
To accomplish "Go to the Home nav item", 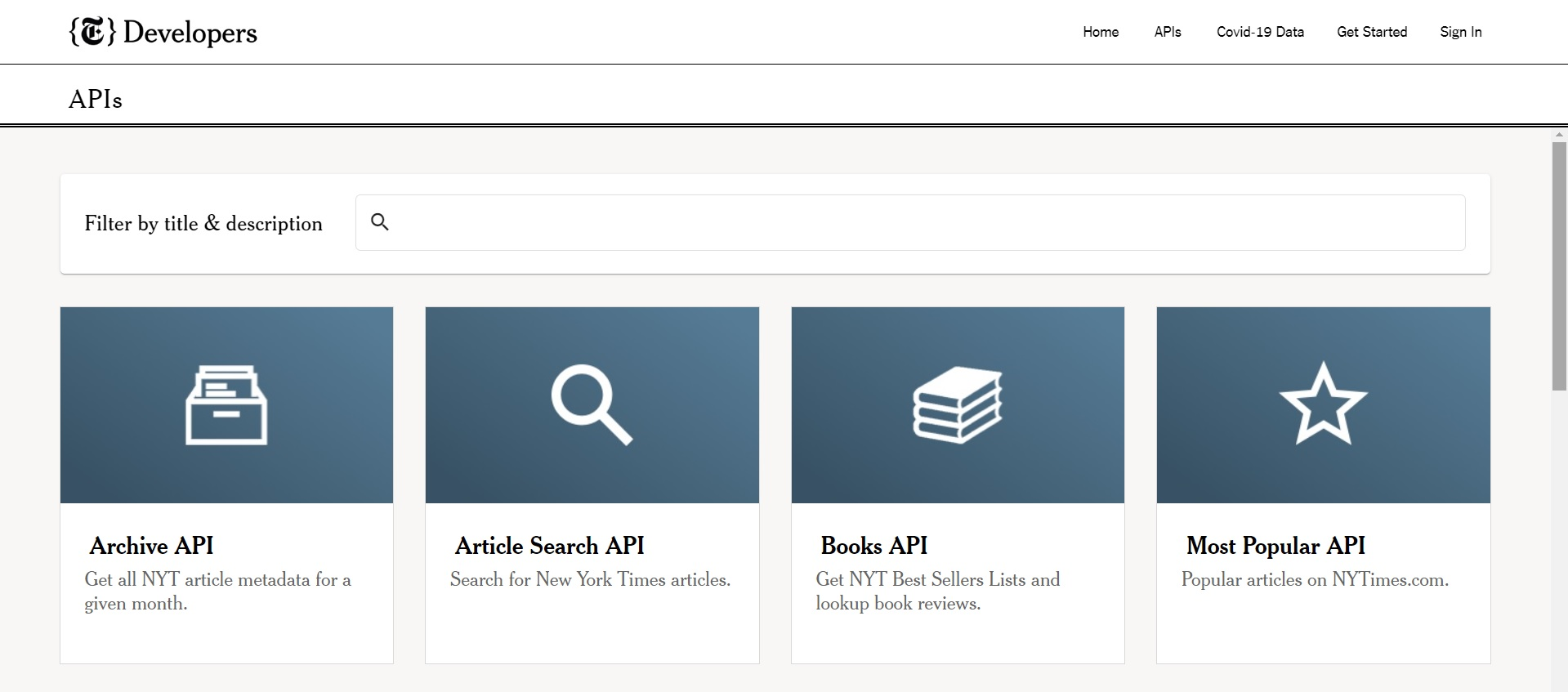I will [1101, 32].
